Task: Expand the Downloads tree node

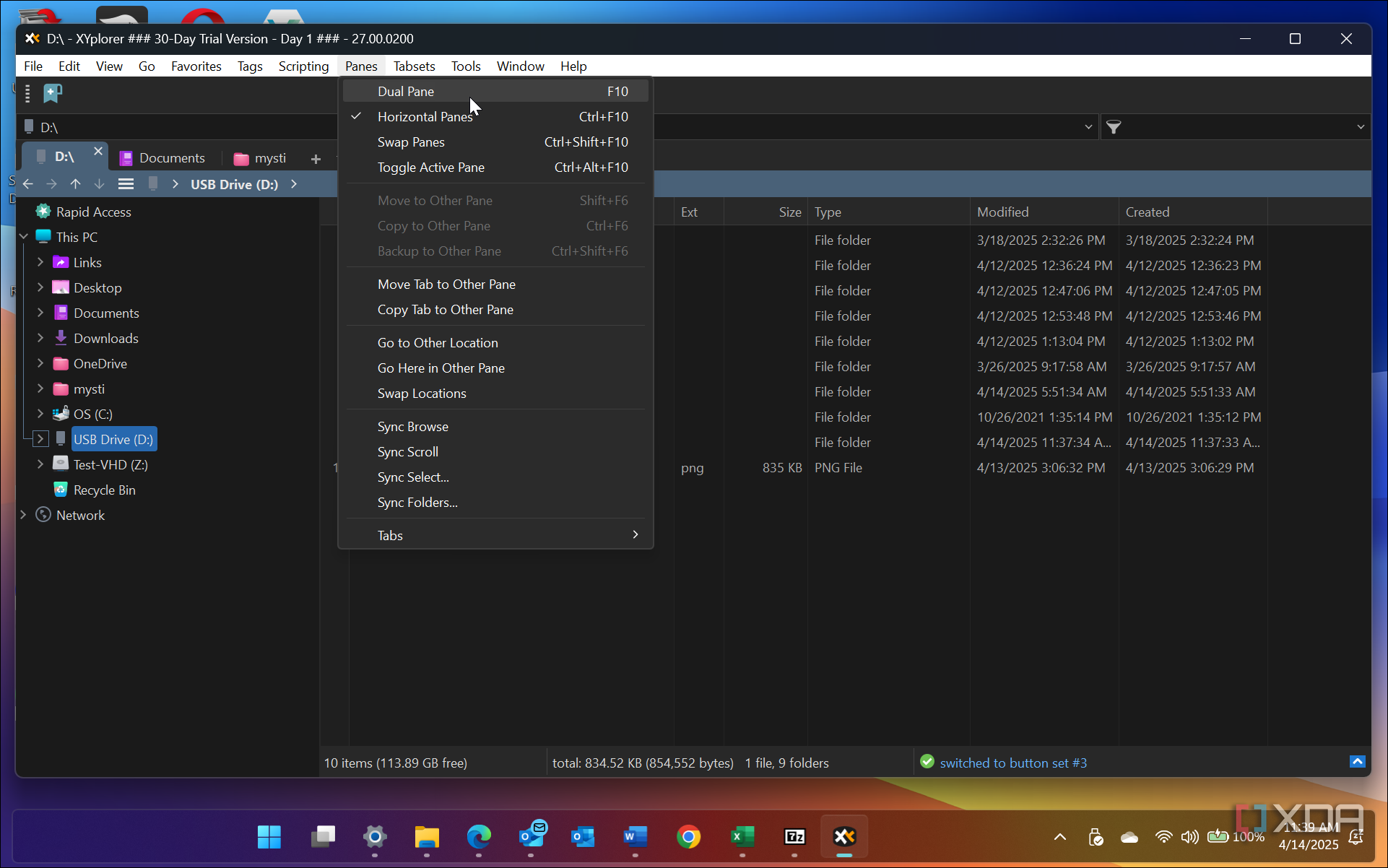Action: point(40,338)
